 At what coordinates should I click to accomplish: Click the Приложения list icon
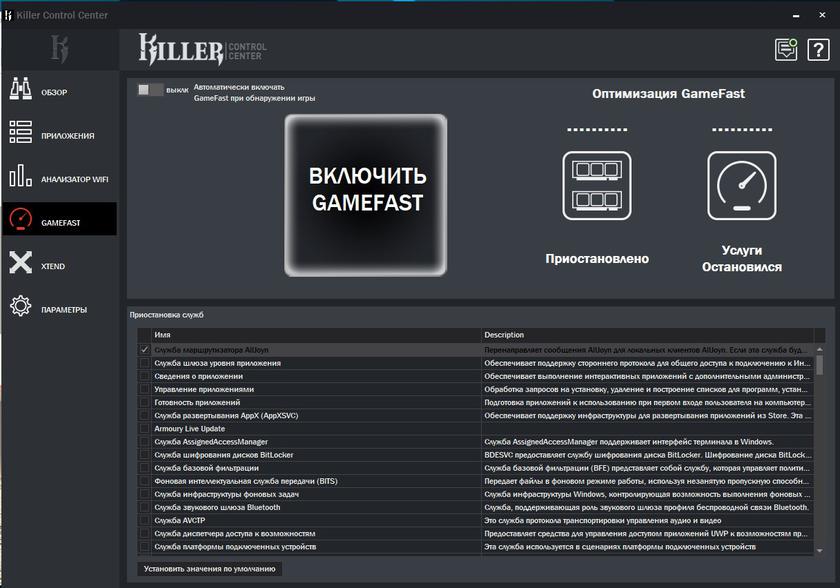[x=21, y=134]
